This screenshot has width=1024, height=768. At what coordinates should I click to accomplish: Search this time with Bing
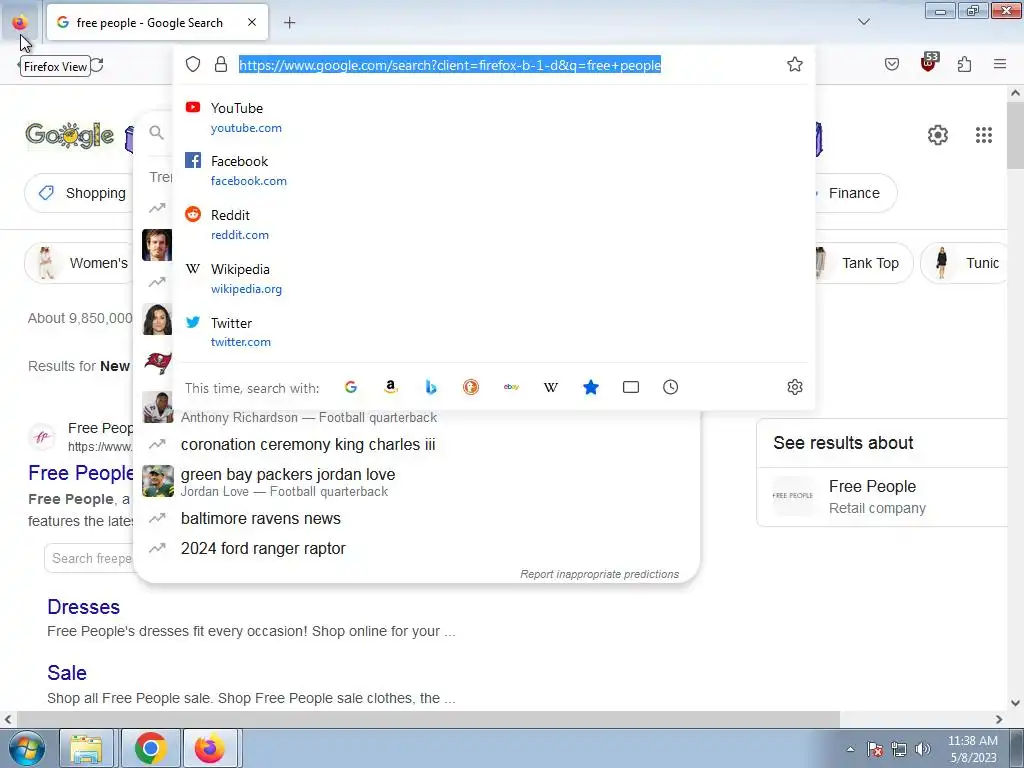[x=430, y=387]
